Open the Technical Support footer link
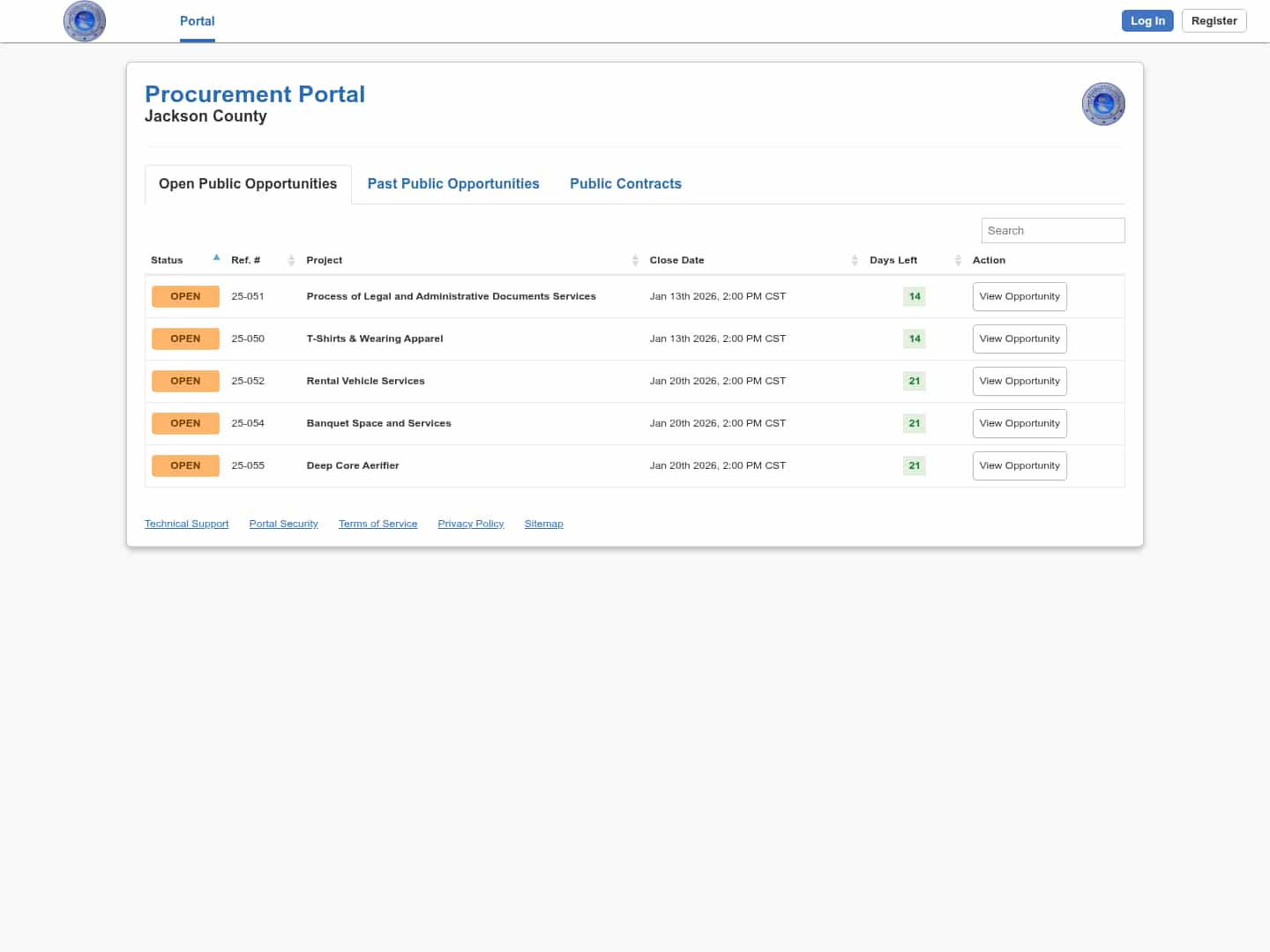The width and height of the screenshot is (1270, 952). click(186, 524)
